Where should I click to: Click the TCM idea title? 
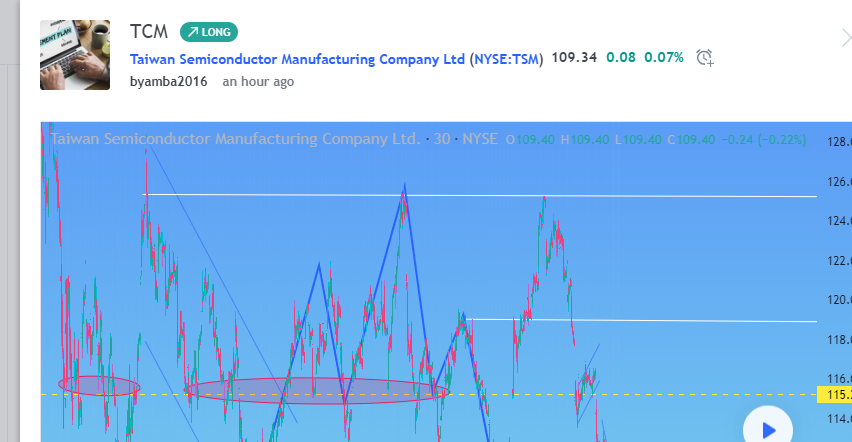pos(149,32)
